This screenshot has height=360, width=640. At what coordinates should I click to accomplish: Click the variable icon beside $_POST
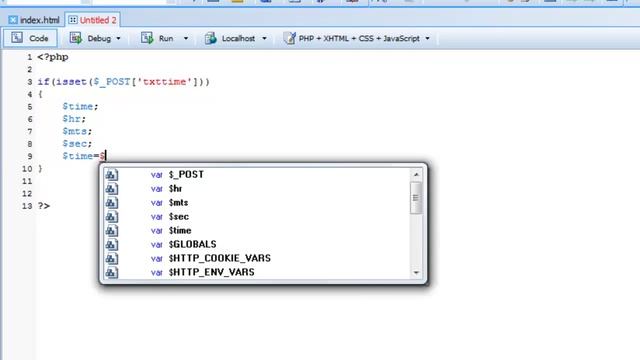[x=111, y=175]
